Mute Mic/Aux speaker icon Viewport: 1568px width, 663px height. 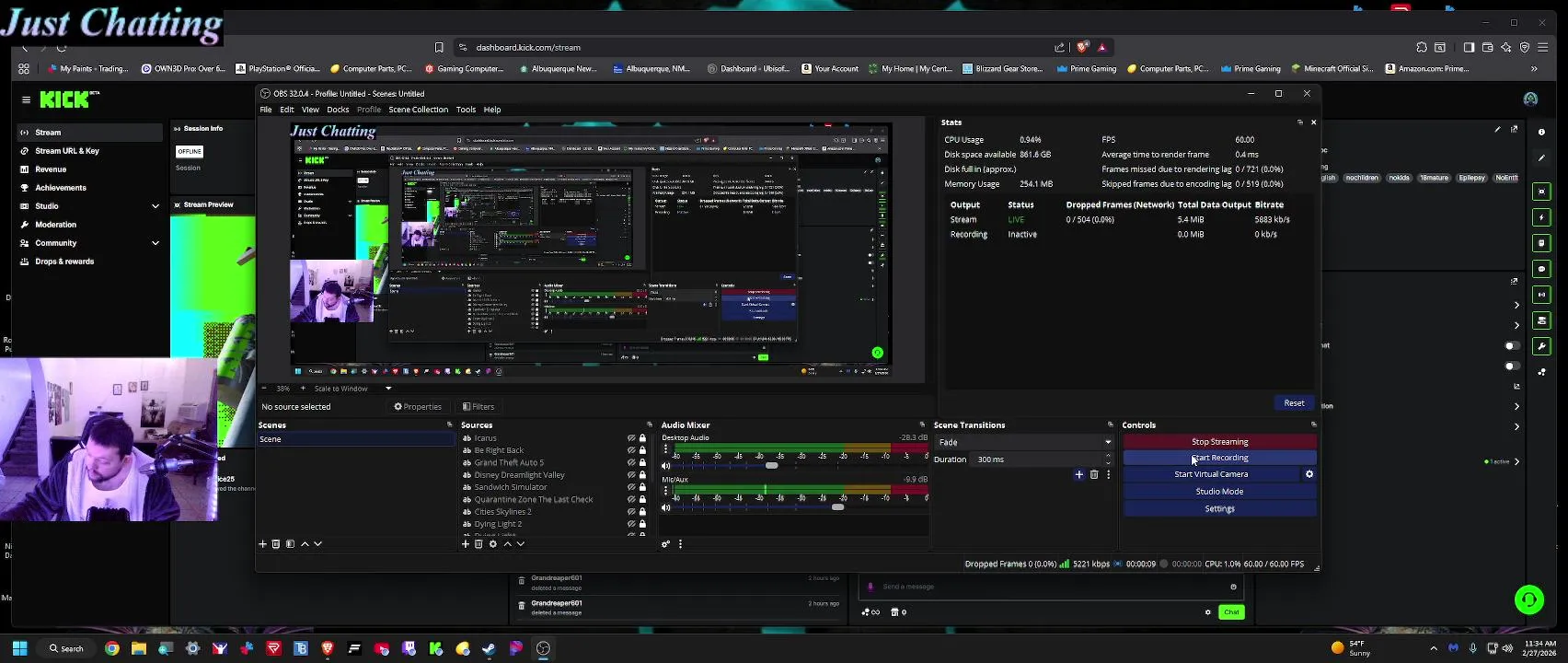point(665,507)
